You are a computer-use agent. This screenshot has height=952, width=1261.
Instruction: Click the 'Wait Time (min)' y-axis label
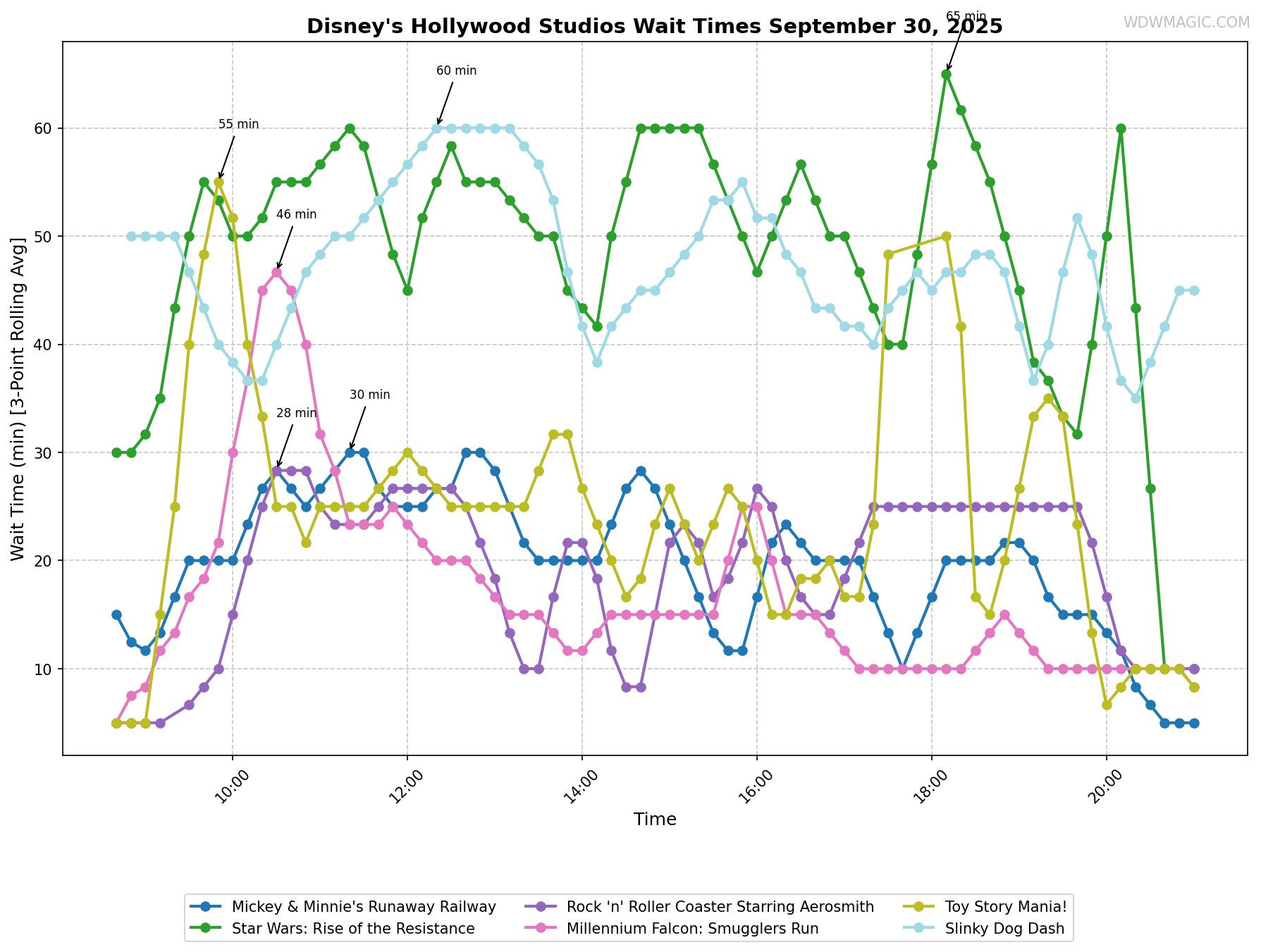18,399
